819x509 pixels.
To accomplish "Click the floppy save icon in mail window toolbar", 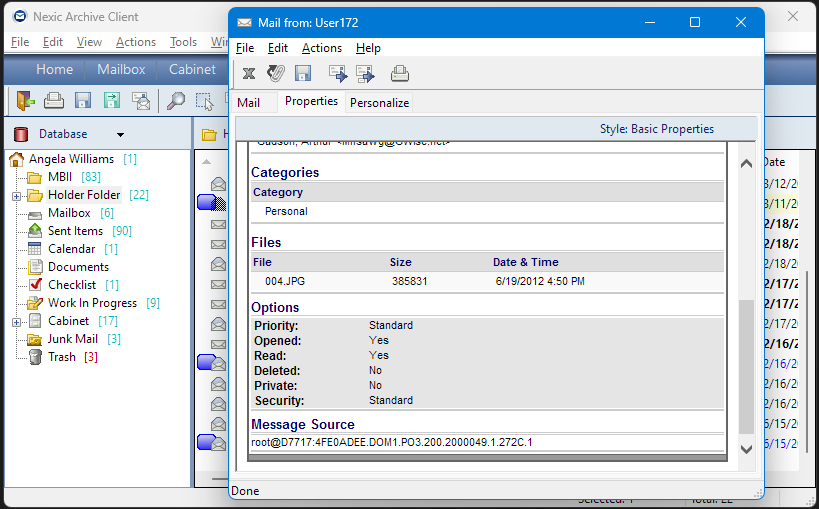I will [x=303, y=74].
